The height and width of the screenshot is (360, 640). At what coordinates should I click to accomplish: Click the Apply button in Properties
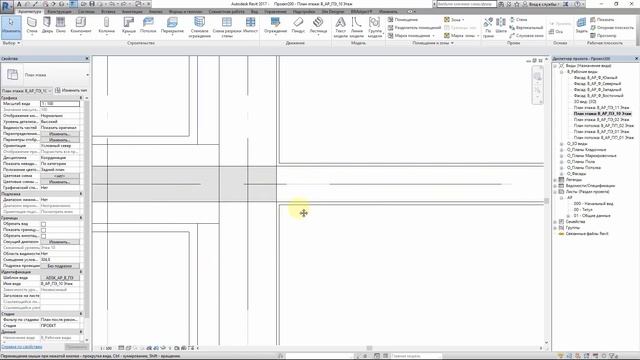coord(76,347)
